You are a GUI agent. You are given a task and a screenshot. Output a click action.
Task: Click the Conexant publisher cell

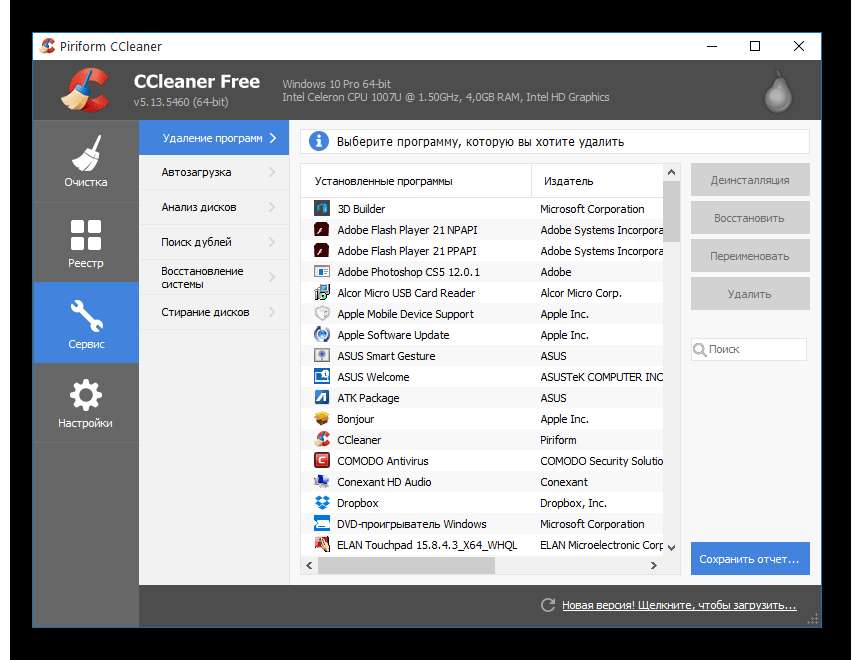pyautogui.click(x=564, y=482)
